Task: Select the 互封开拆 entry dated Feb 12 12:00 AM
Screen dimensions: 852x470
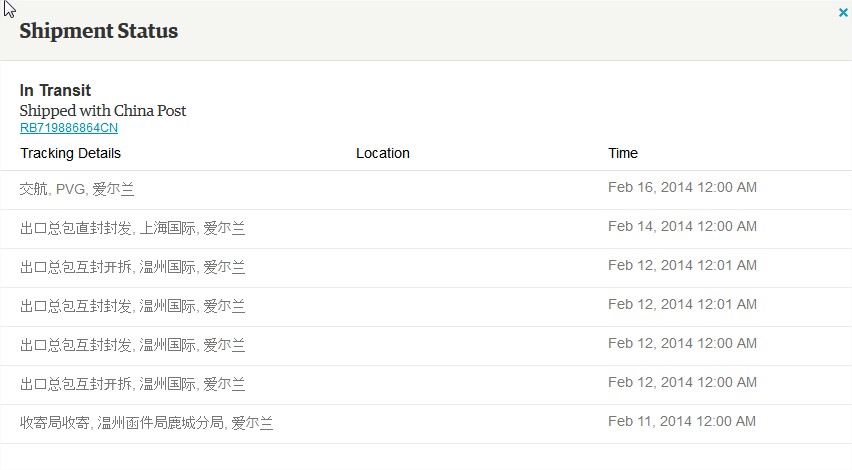Action: point(133,384)
